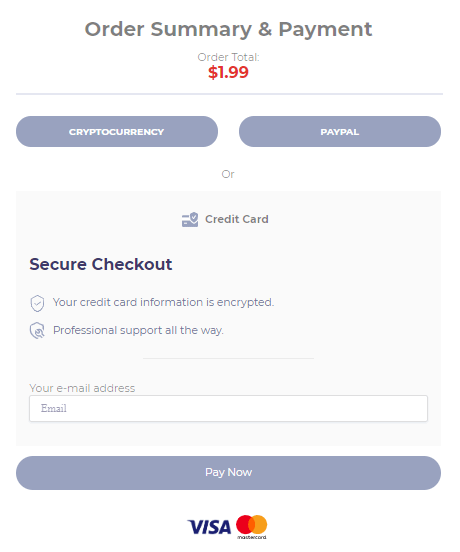This screenshot has height=552, width=460.
Task: Select the Credit Card label
Action: pos(237,219)
